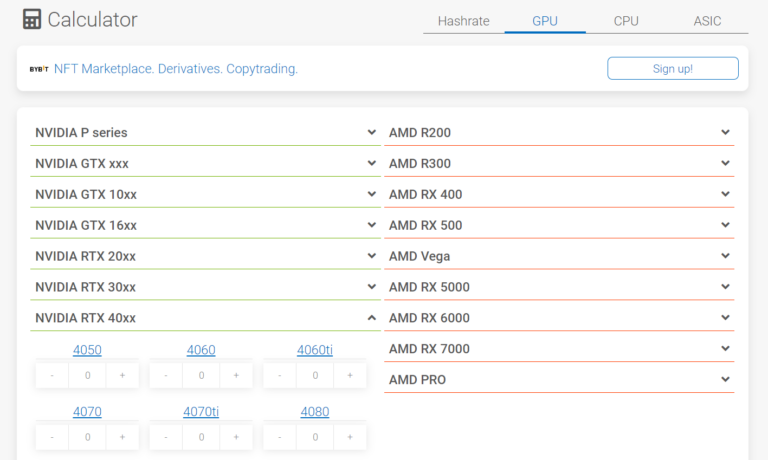Click the calculator icon in the header
The image size is (768, 460).
pyautogui.click(x=32, y=20)
